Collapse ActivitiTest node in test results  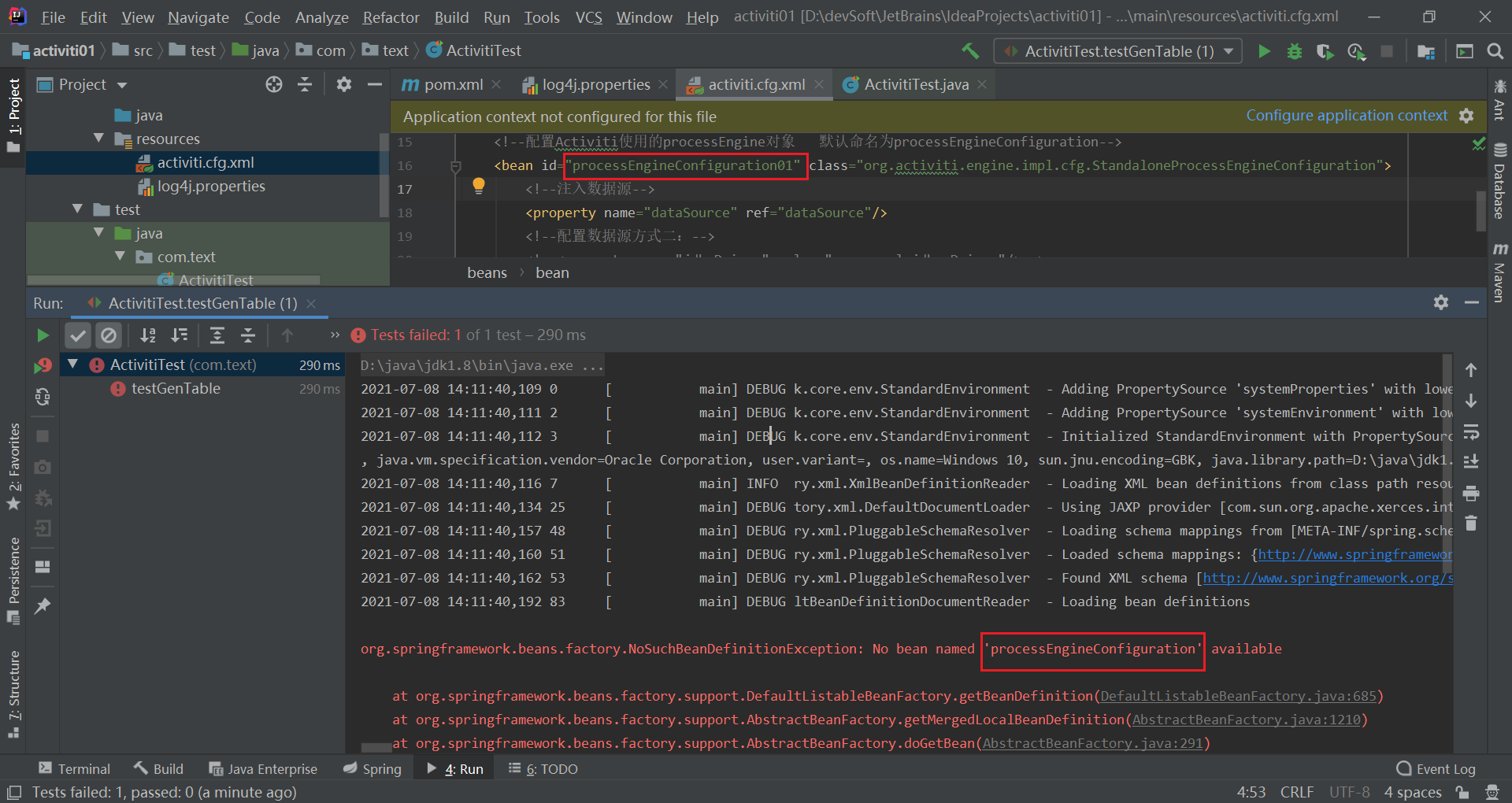coord(73,364)
